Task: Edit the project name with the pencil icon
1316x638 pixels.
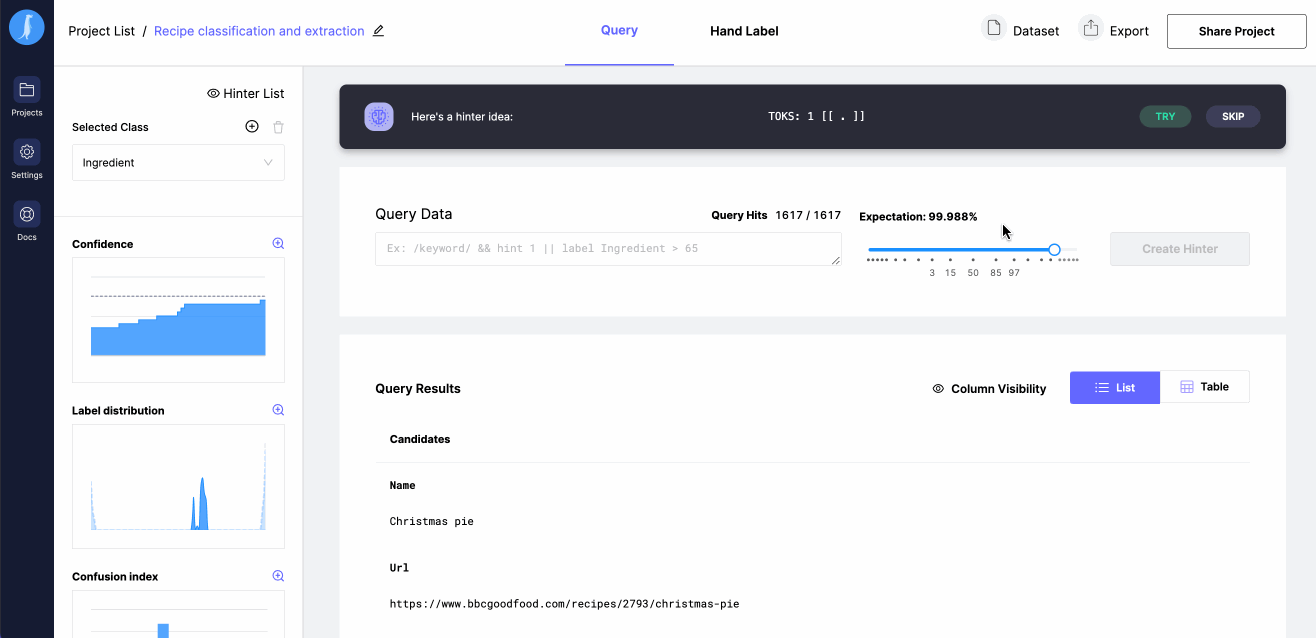Action: click(378, 31)
